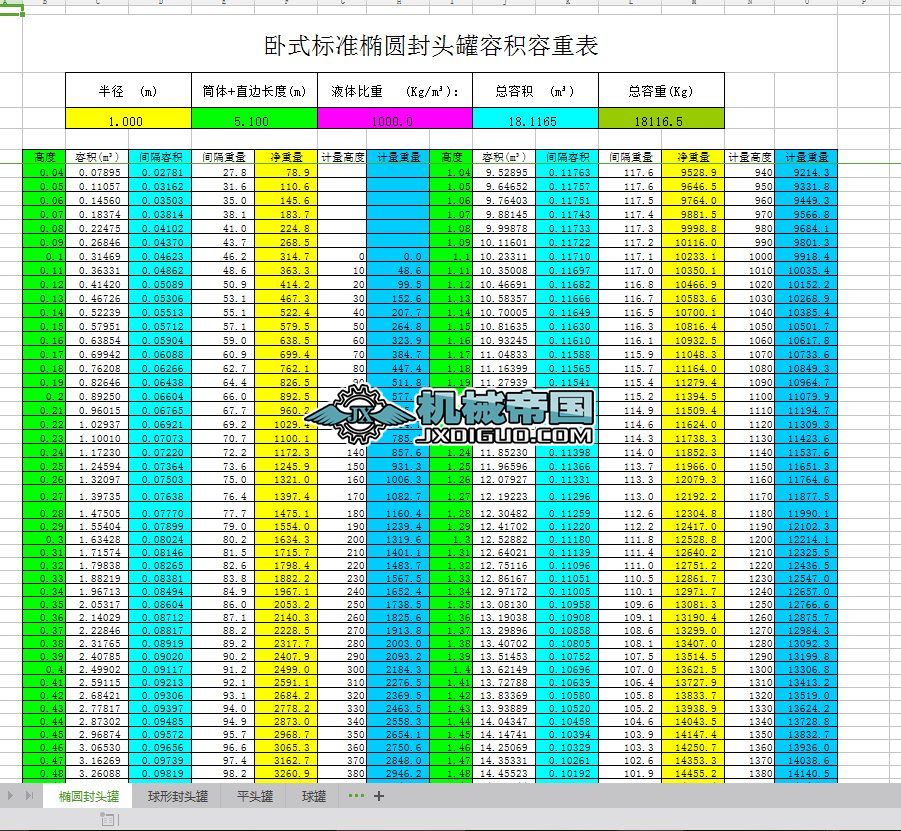Select the 半径 (m) header cell
This screenshot has height=831, width=901.
click(x=128, y=90)
